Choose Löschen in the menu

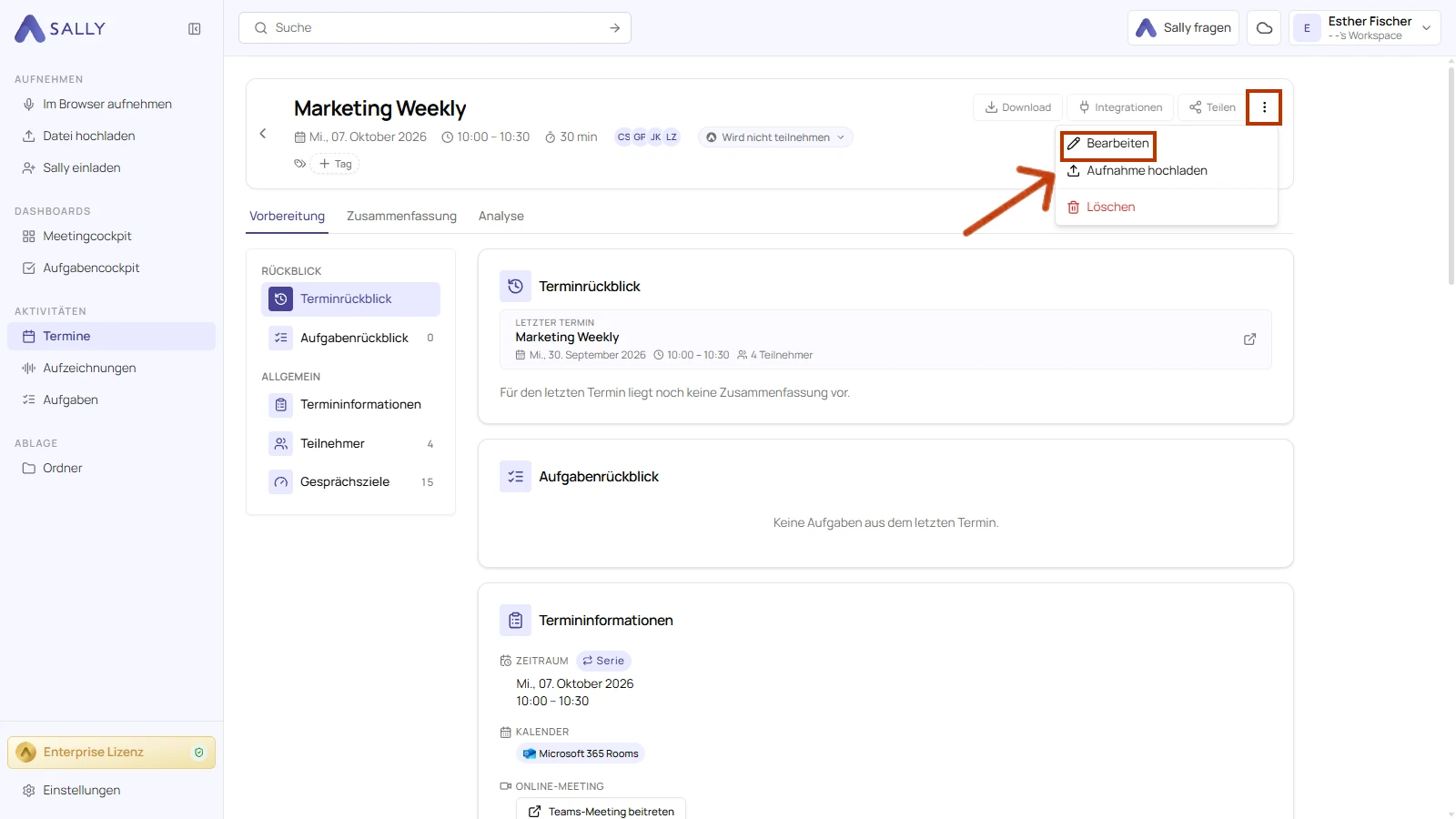click(x=1101, y=207)
